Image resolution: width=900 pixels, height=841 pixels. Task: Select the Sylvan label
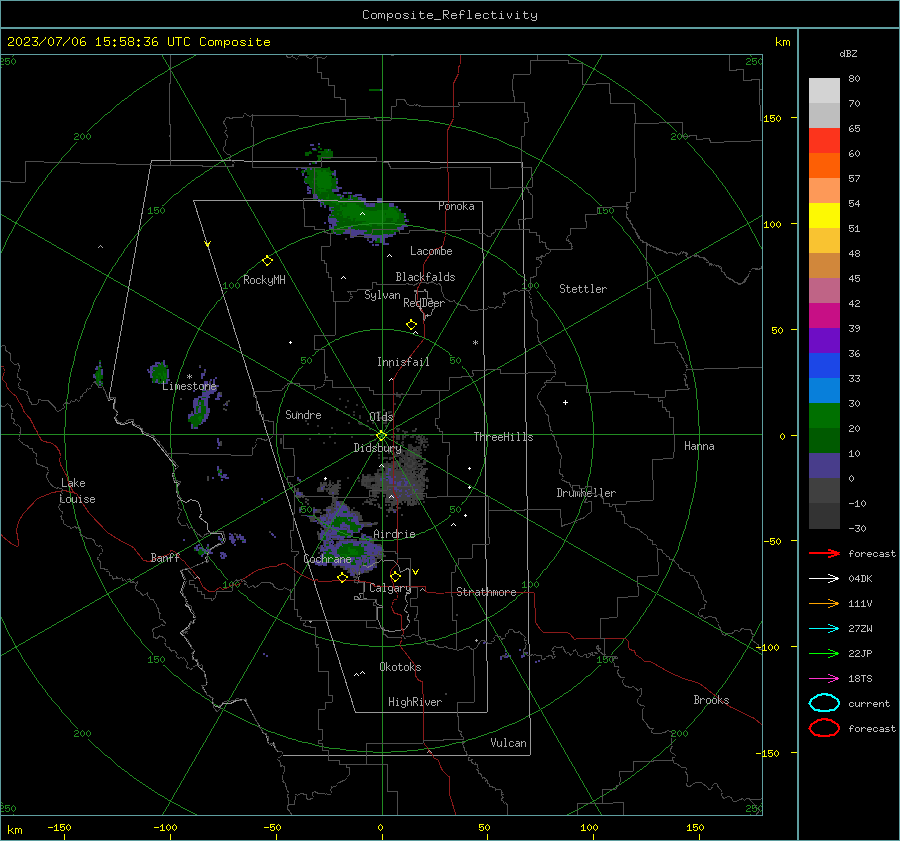(382, 295)
